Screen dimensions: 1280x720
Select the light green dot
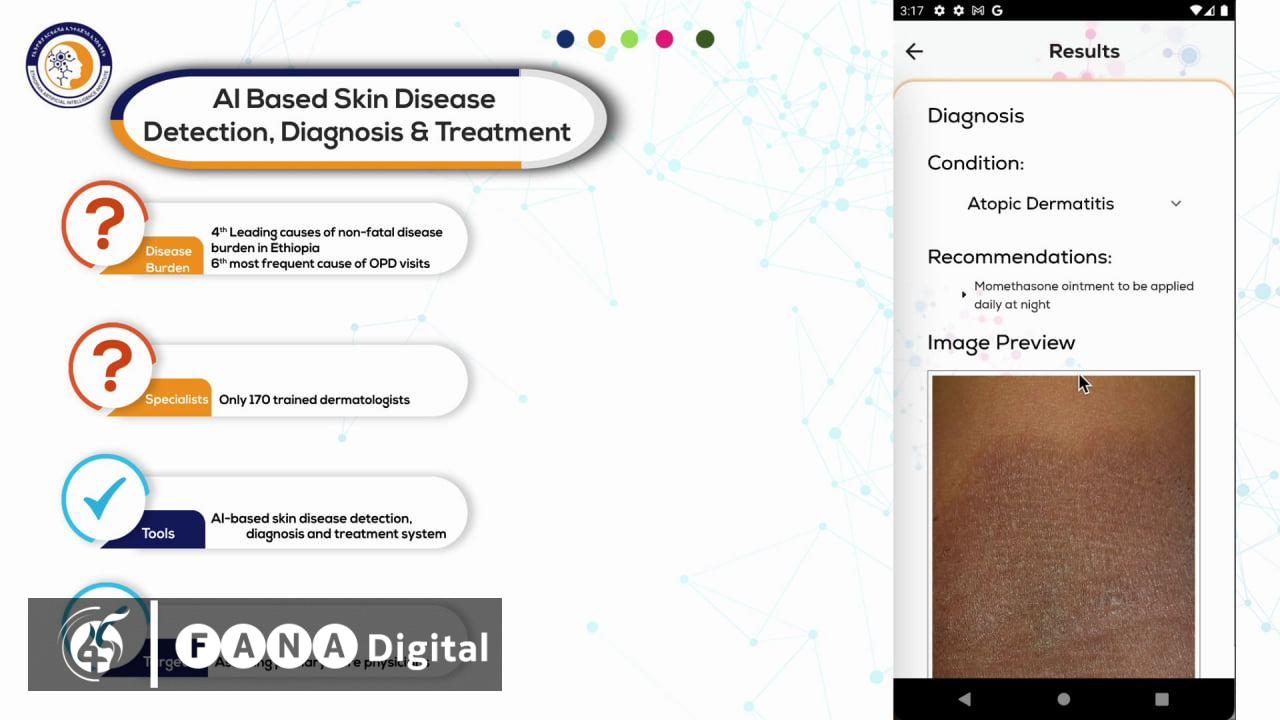[629, 39]
